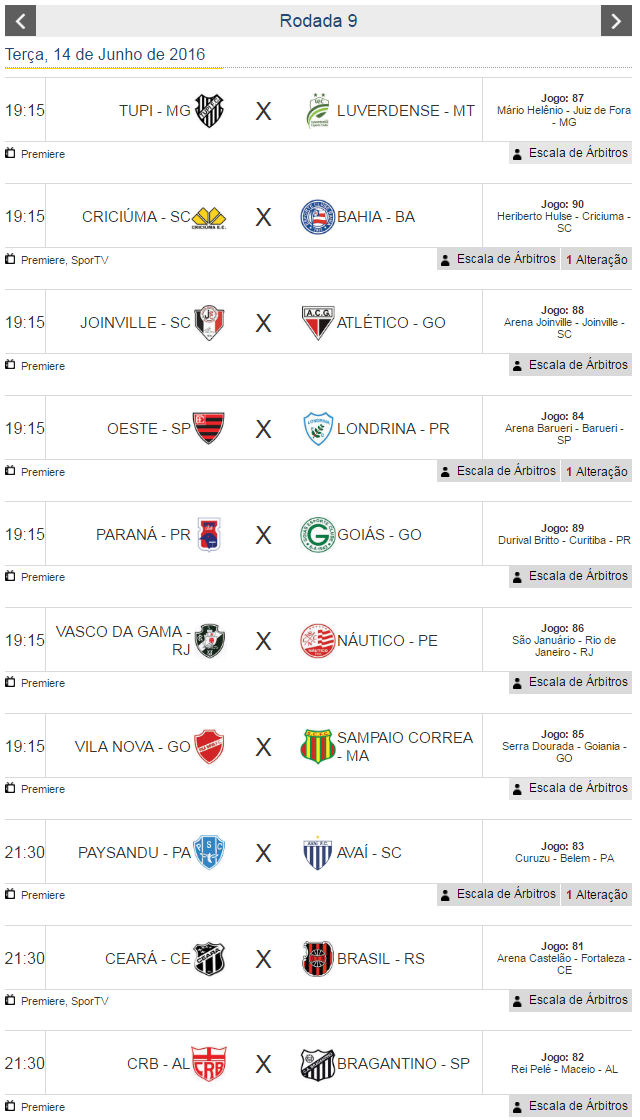Click the Bragantino - SP team crest

[317, 1064]
